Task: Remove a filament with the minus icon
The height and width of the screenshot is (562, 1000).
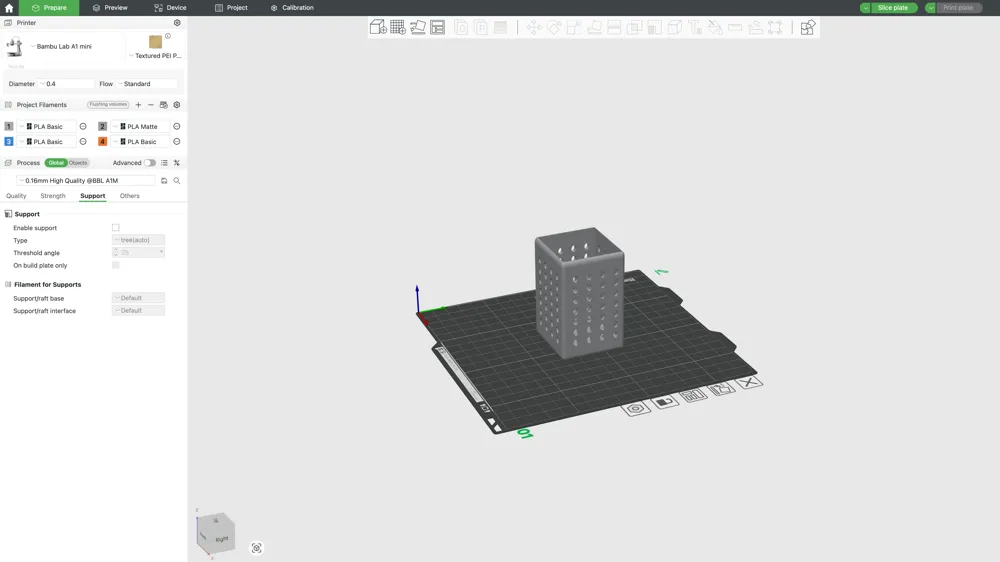Action: 151,105
